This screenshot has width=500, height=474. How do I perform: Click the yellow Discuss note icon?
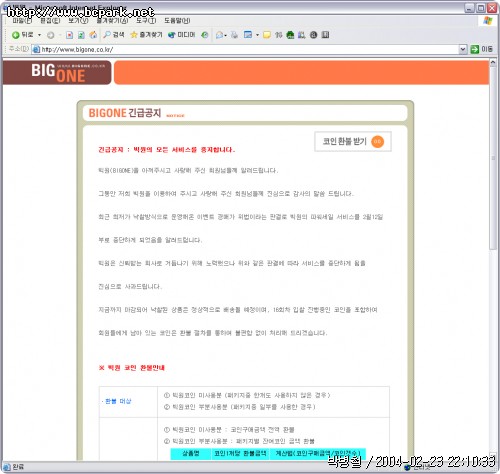[x=267, y=35]
